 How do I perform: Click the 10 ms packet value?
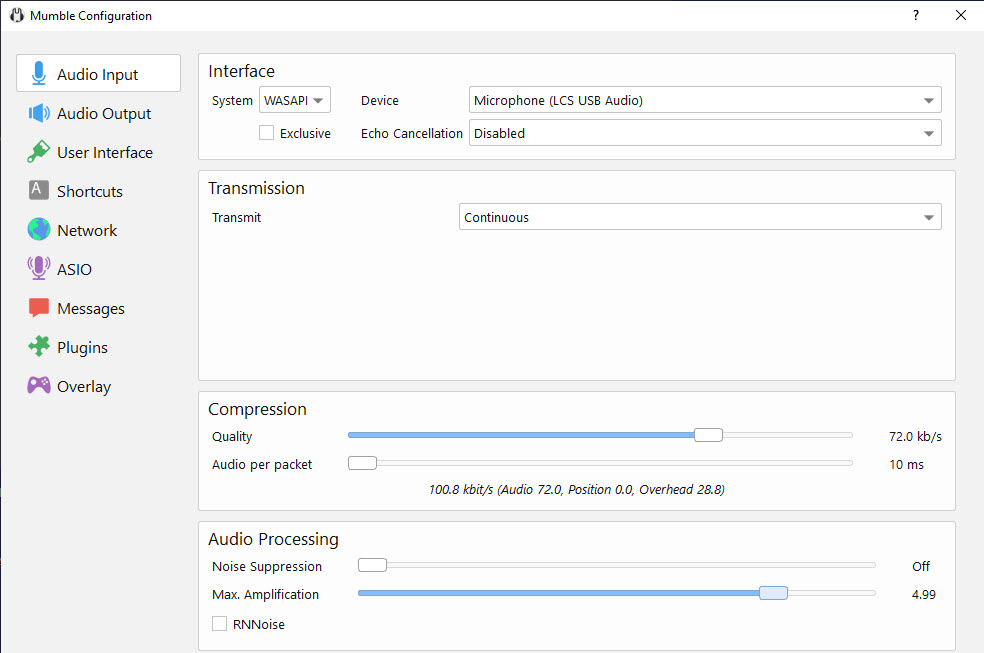click(906, 465)
